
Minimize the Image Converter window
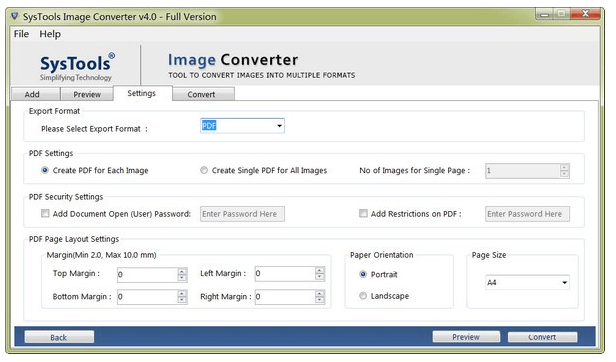coord(544,14)
